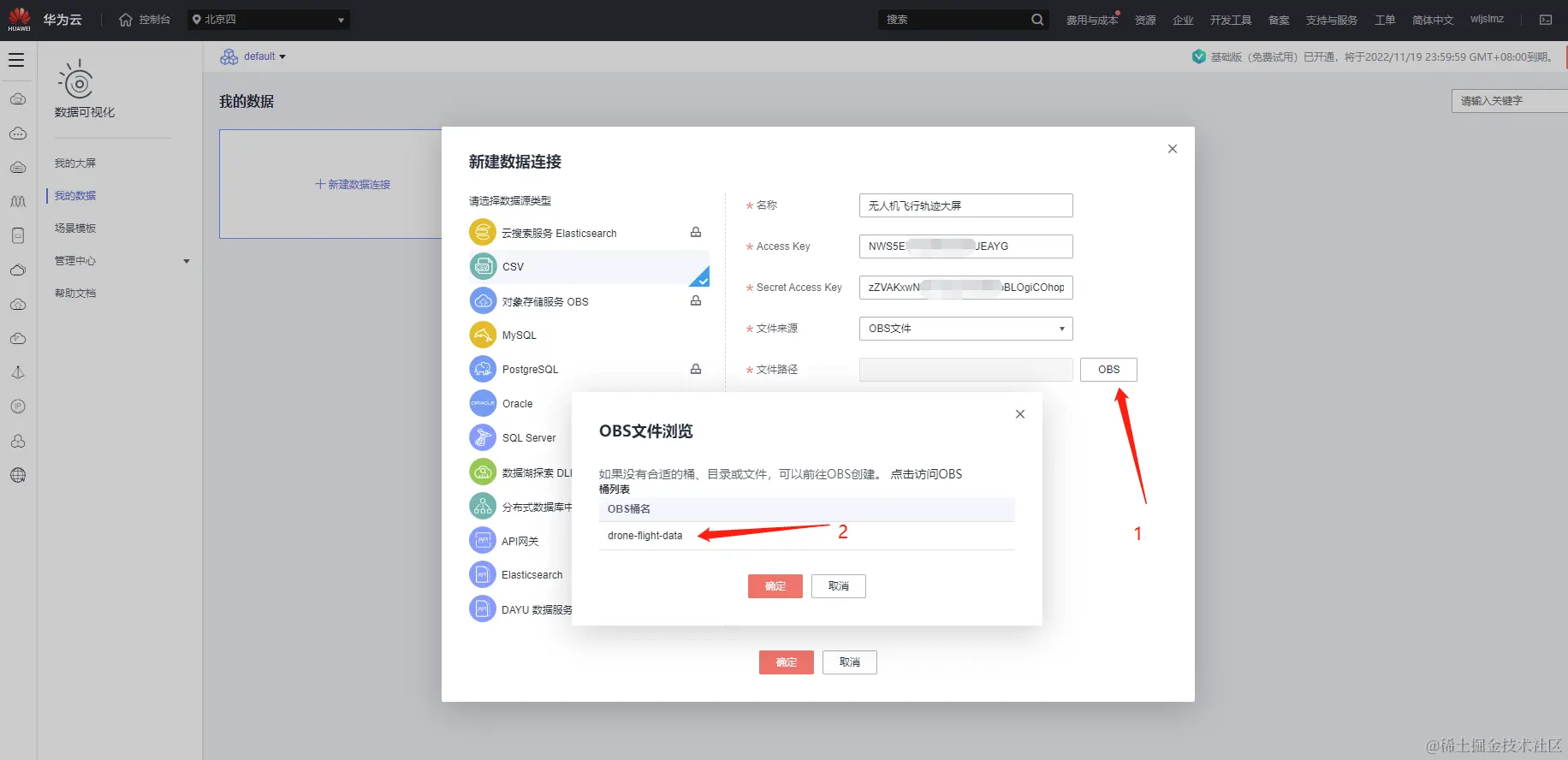Click the OBS browse button
1568x760 pixels.
coord(1108,370)
